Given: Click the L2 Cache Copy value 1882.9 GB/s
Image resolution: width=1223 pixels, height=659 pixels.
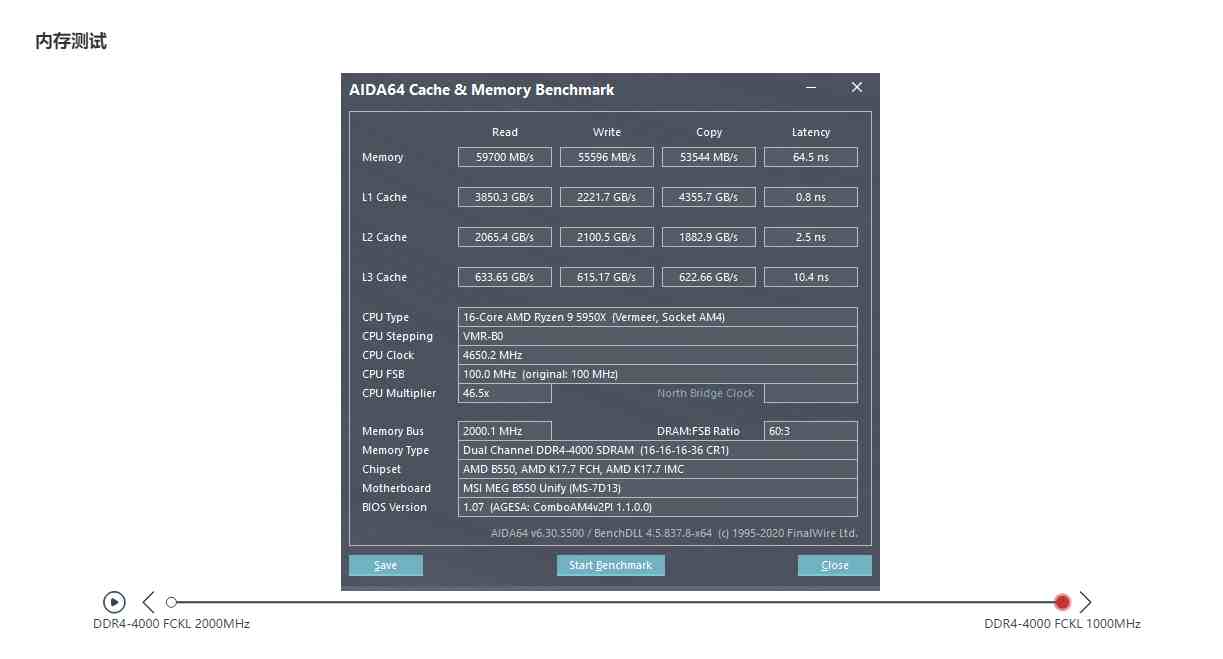Looking at the screenshot, I should tap(709, 237).
